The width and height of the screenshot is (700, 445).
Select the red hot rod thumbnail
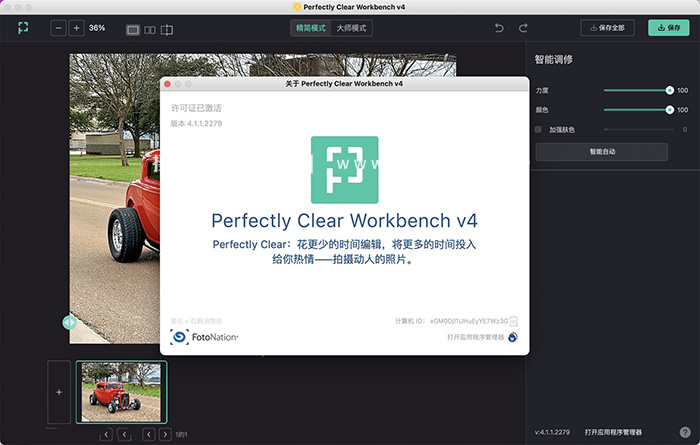point(121,392)
